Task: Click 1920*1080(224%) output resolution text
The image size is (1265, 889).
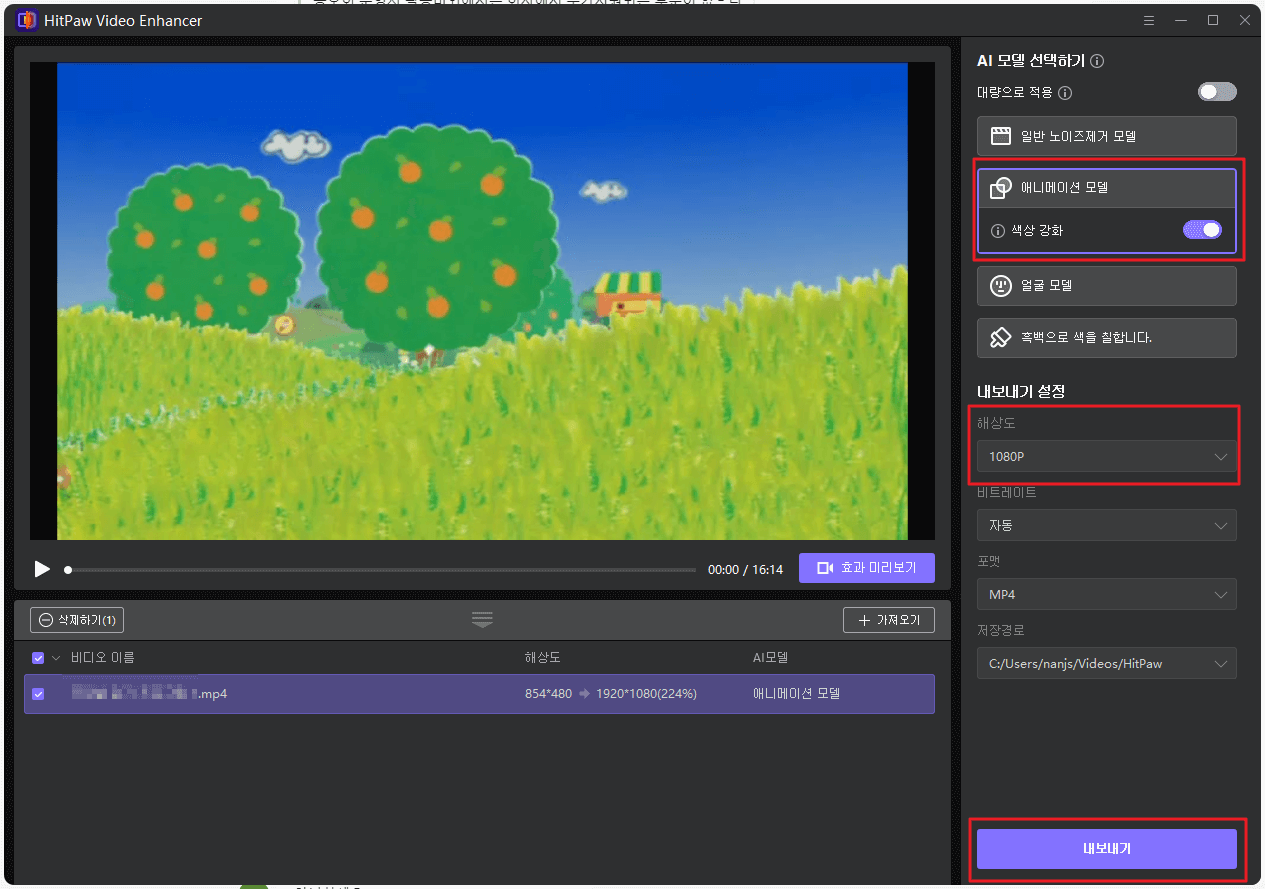Action: [646, 693]
